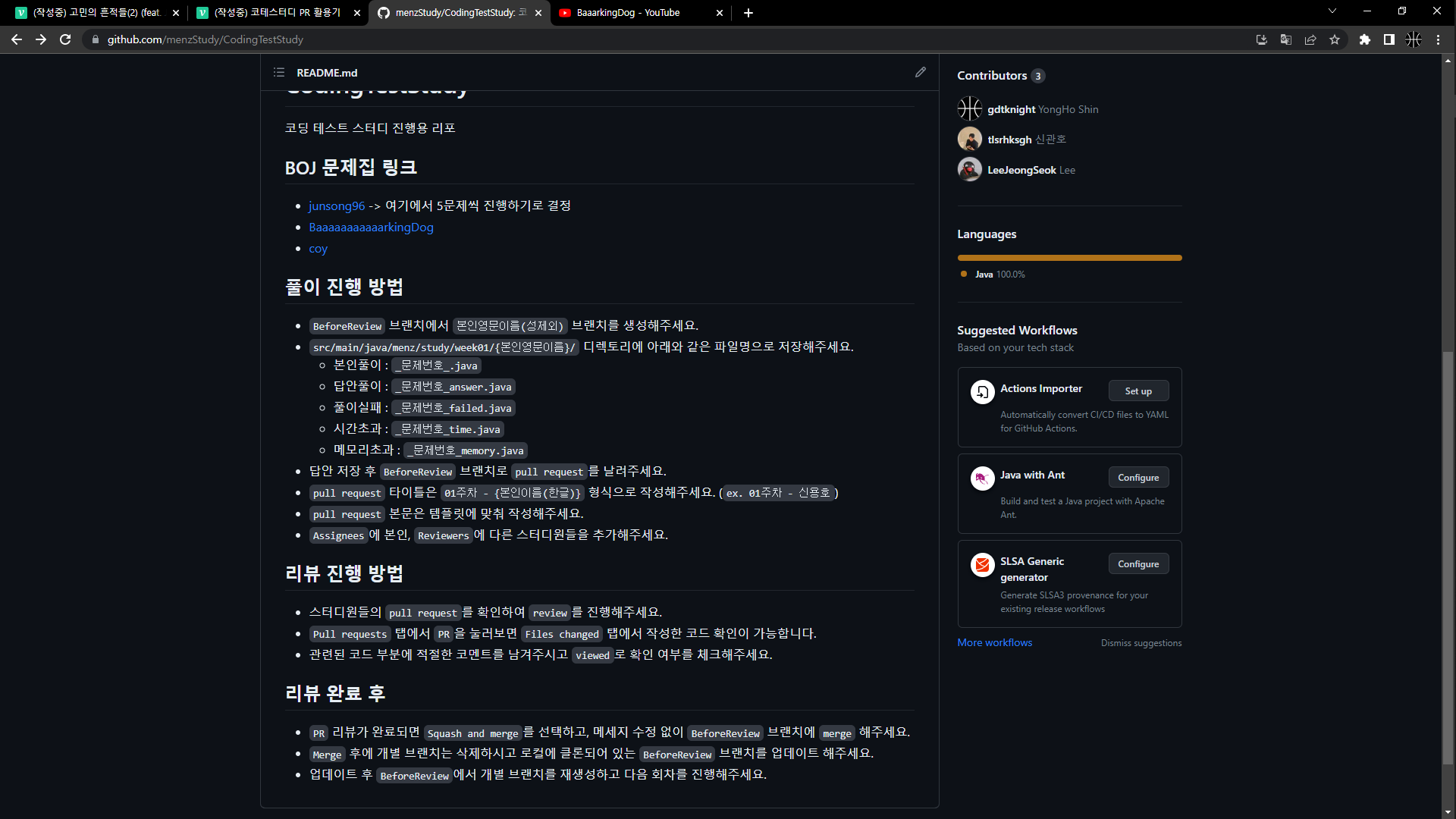Bookmark page with the star icon

point(1335,39)
